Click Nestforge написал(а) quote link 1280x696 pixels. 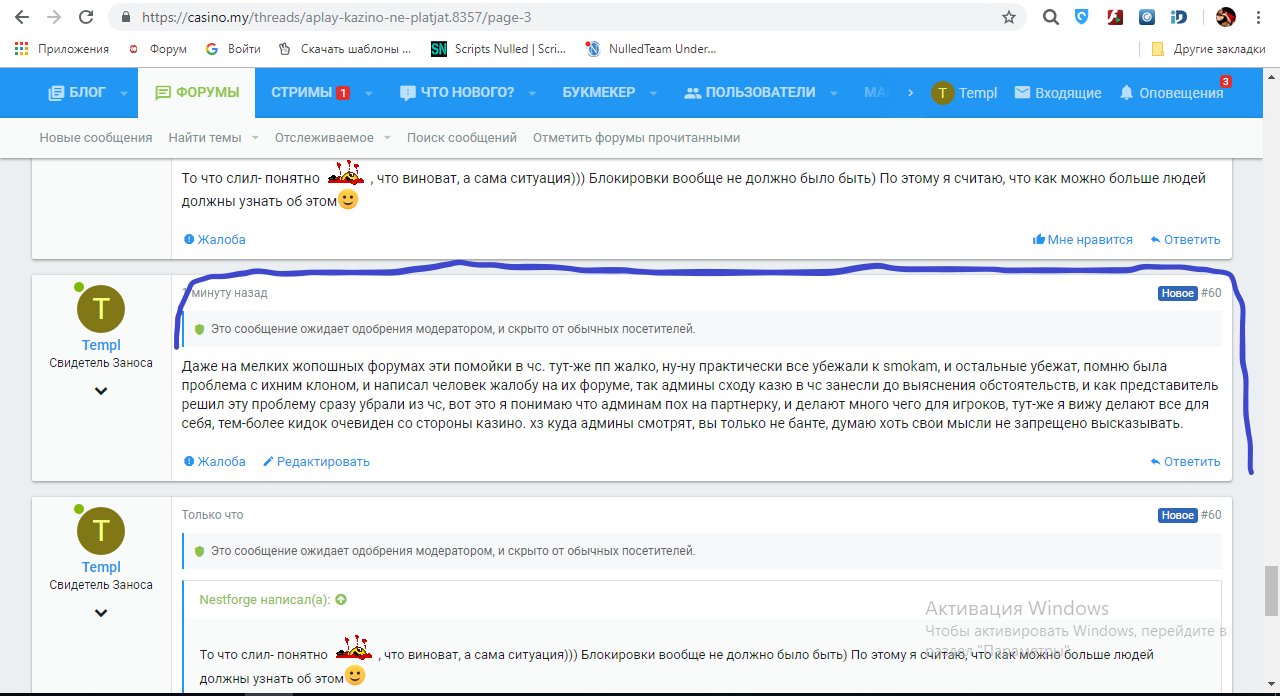[264, 600]
